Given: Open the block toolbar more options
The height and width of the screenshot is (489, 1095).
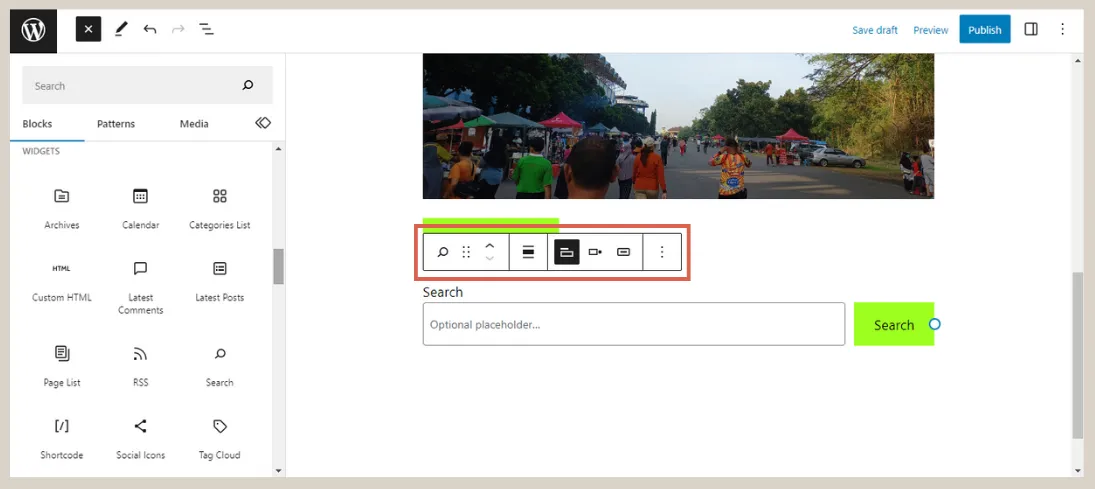Looking at the screenshot, I should 662,252.
